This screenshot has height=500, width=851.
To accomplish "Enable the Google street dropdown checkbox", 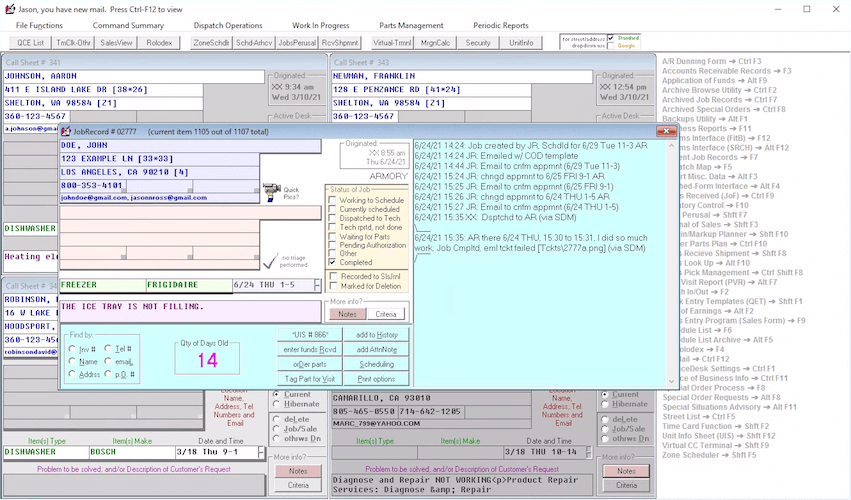I will [x=611, y=46].
